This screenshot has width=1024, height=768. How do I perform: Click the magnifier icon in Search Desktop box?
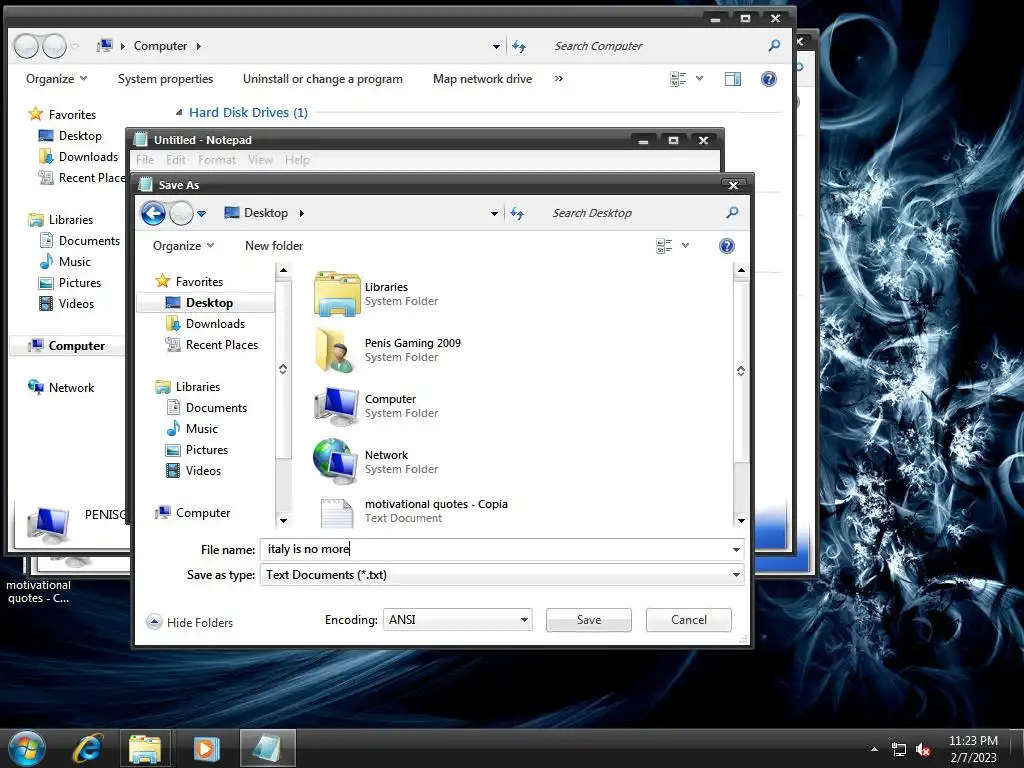(x=732, y=213)
